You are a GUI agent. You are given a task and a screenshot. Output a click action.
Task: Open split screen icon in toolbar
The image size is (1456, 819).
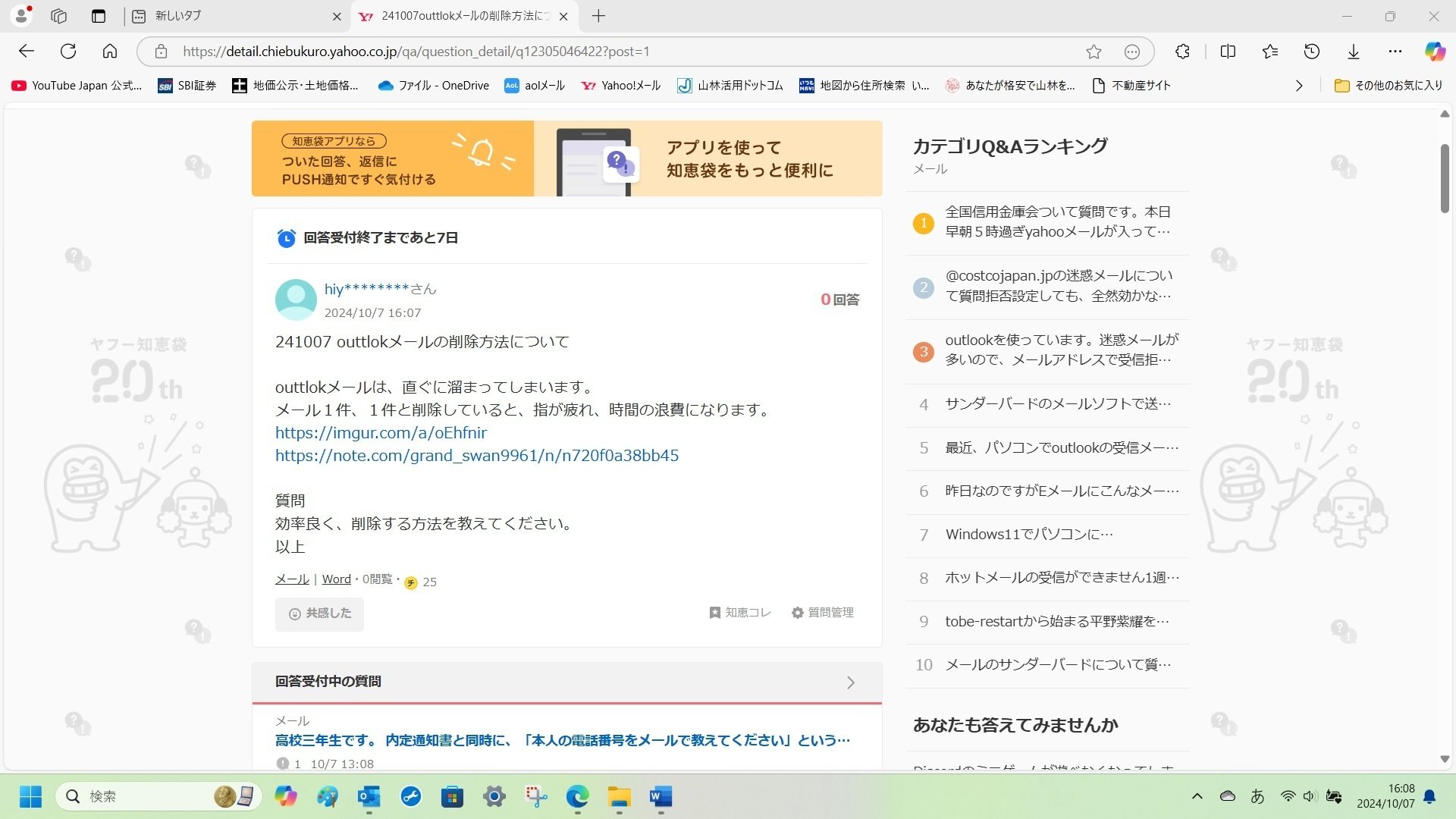(1226, 52)
